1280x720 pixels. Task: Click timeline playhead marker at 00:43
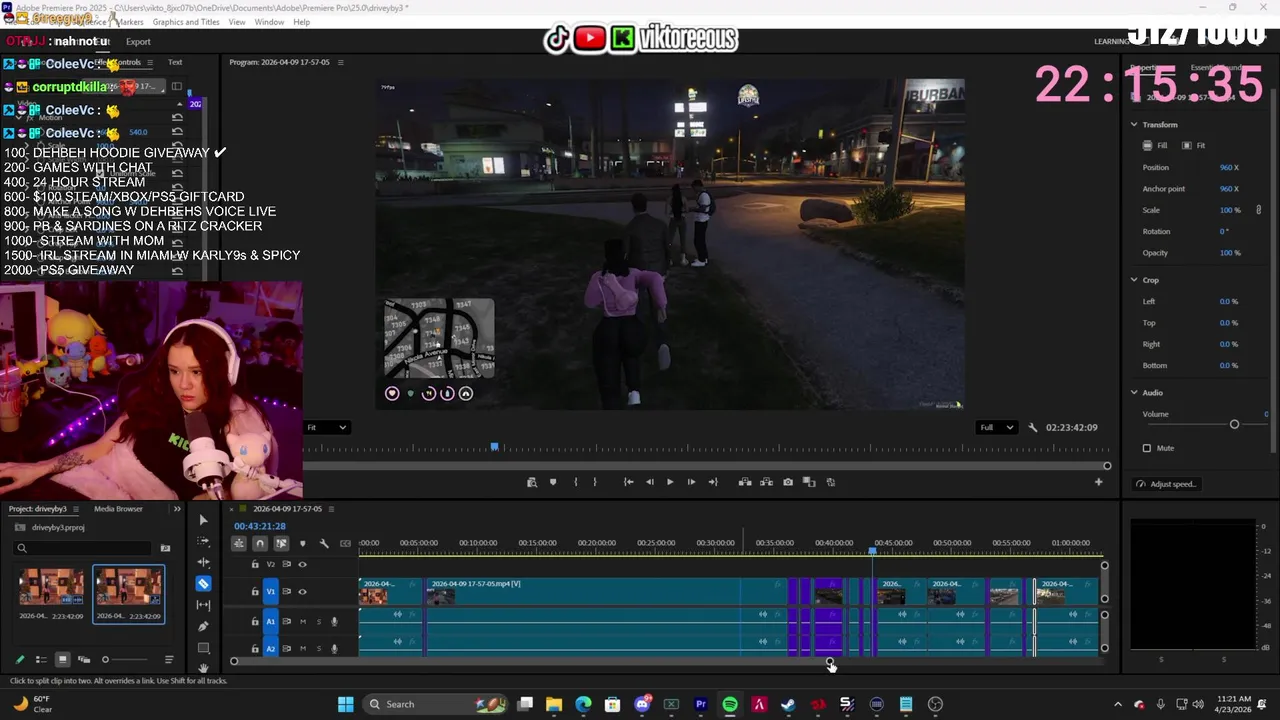click(872, 551)
